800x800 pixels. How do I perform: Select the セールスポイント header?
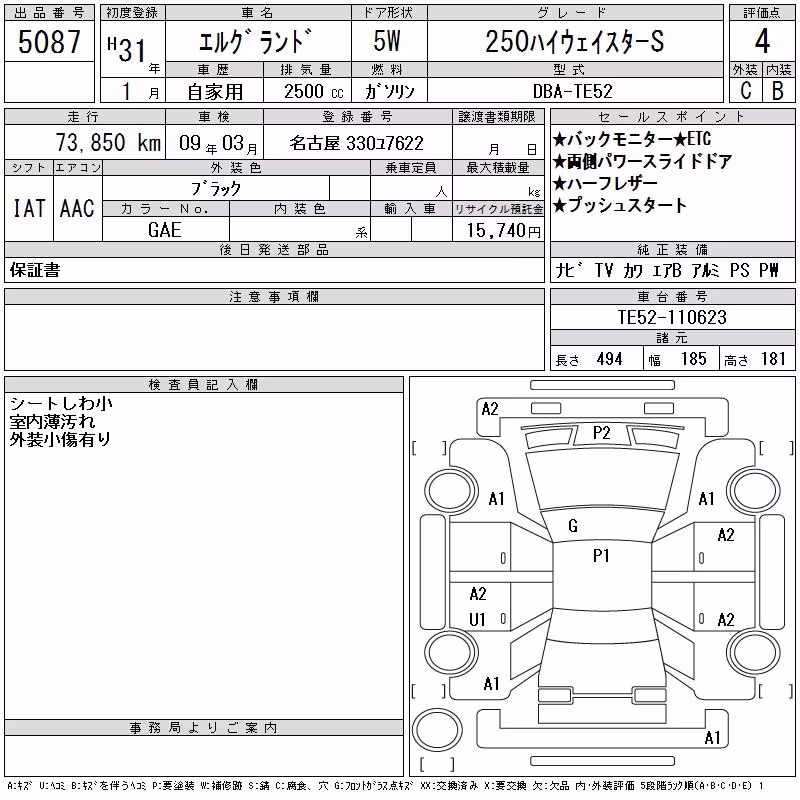pyautogui.click(x=672, y=117)
